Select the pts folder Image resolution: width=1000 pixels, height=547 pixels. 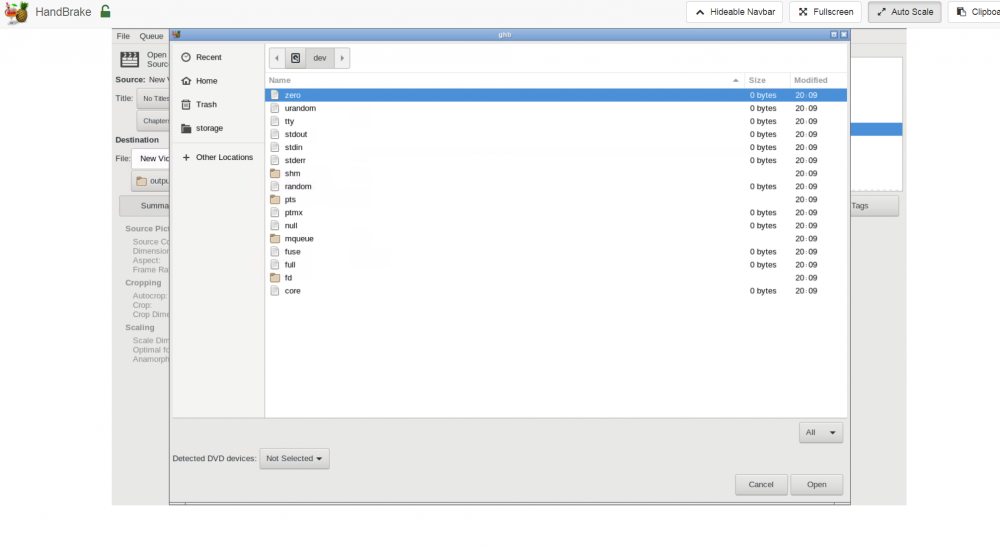coord(555,200)
